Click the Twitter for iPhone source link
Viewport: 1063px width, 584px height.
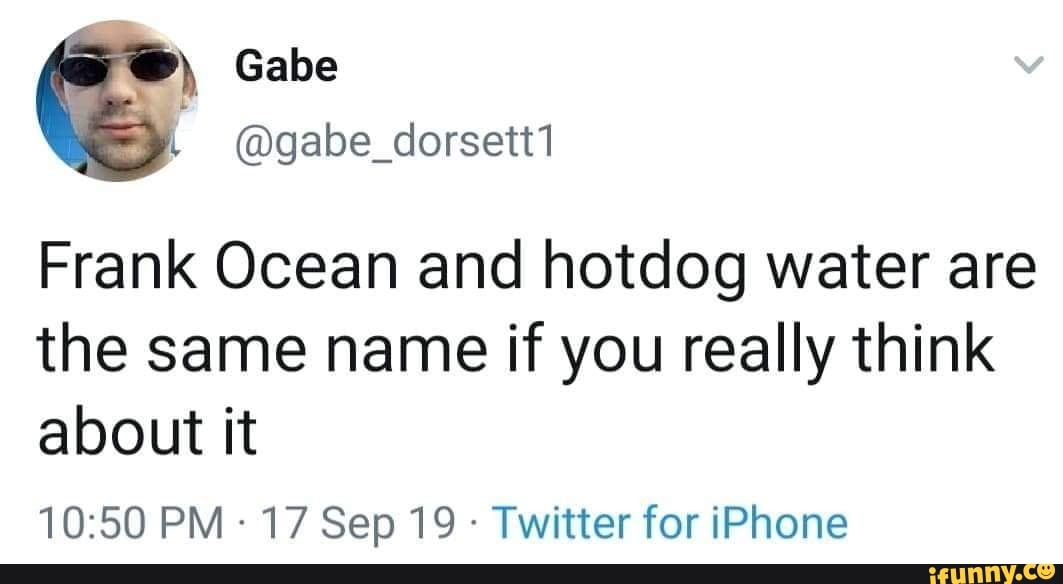(x=670, y=523)
